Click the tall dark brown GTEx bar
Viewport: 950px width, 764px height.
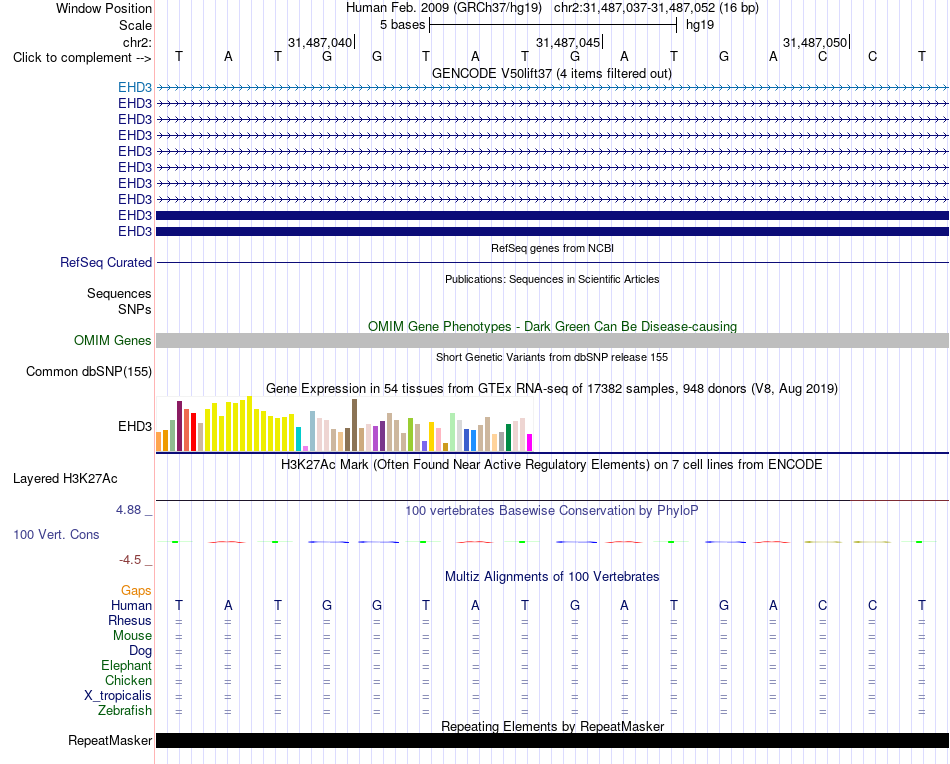354,425
